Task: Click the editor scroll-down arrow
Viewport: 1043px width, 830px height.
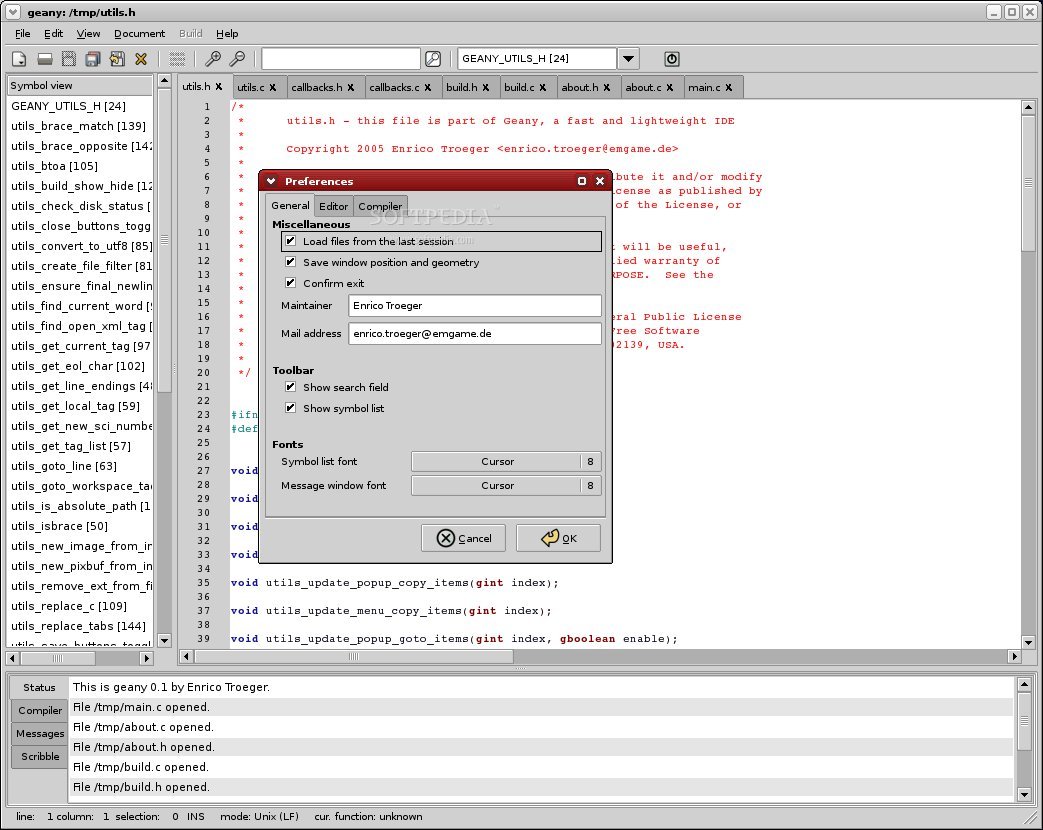Action: 1028,642
